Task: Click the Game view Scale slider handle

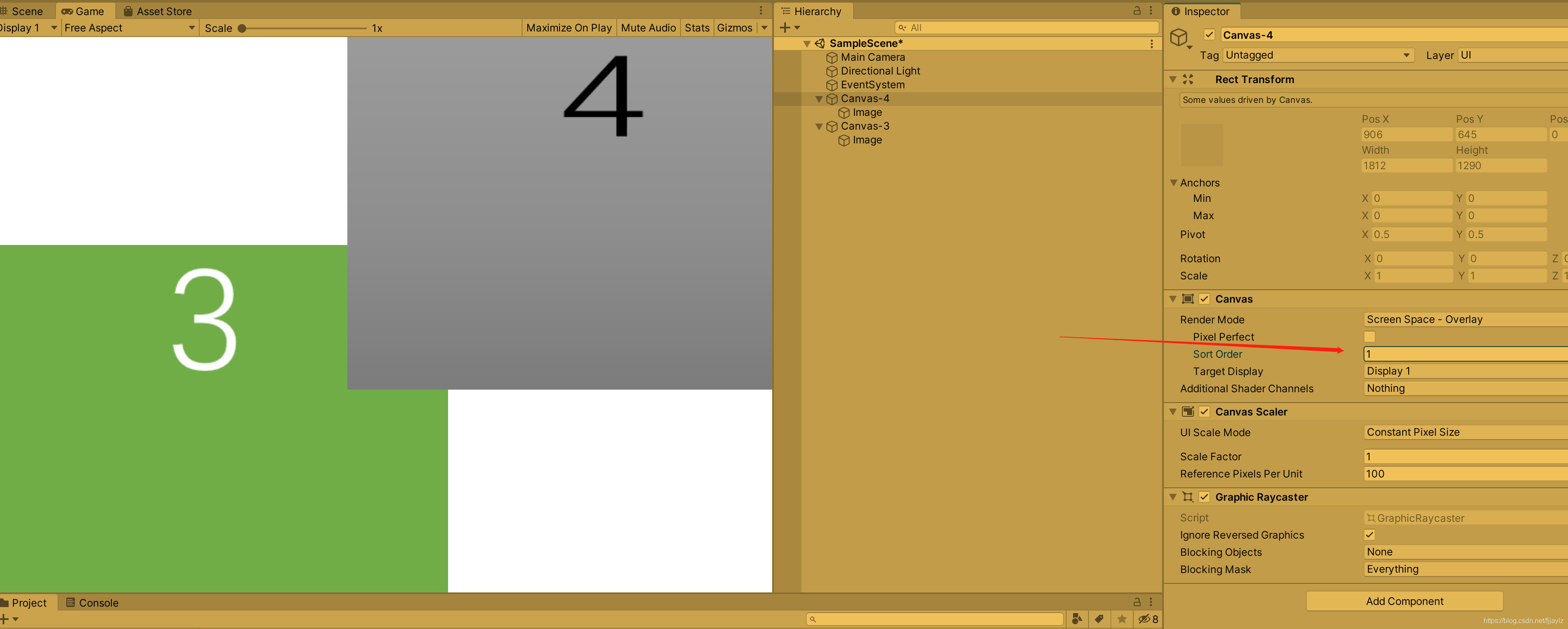Action: point(241,28)
